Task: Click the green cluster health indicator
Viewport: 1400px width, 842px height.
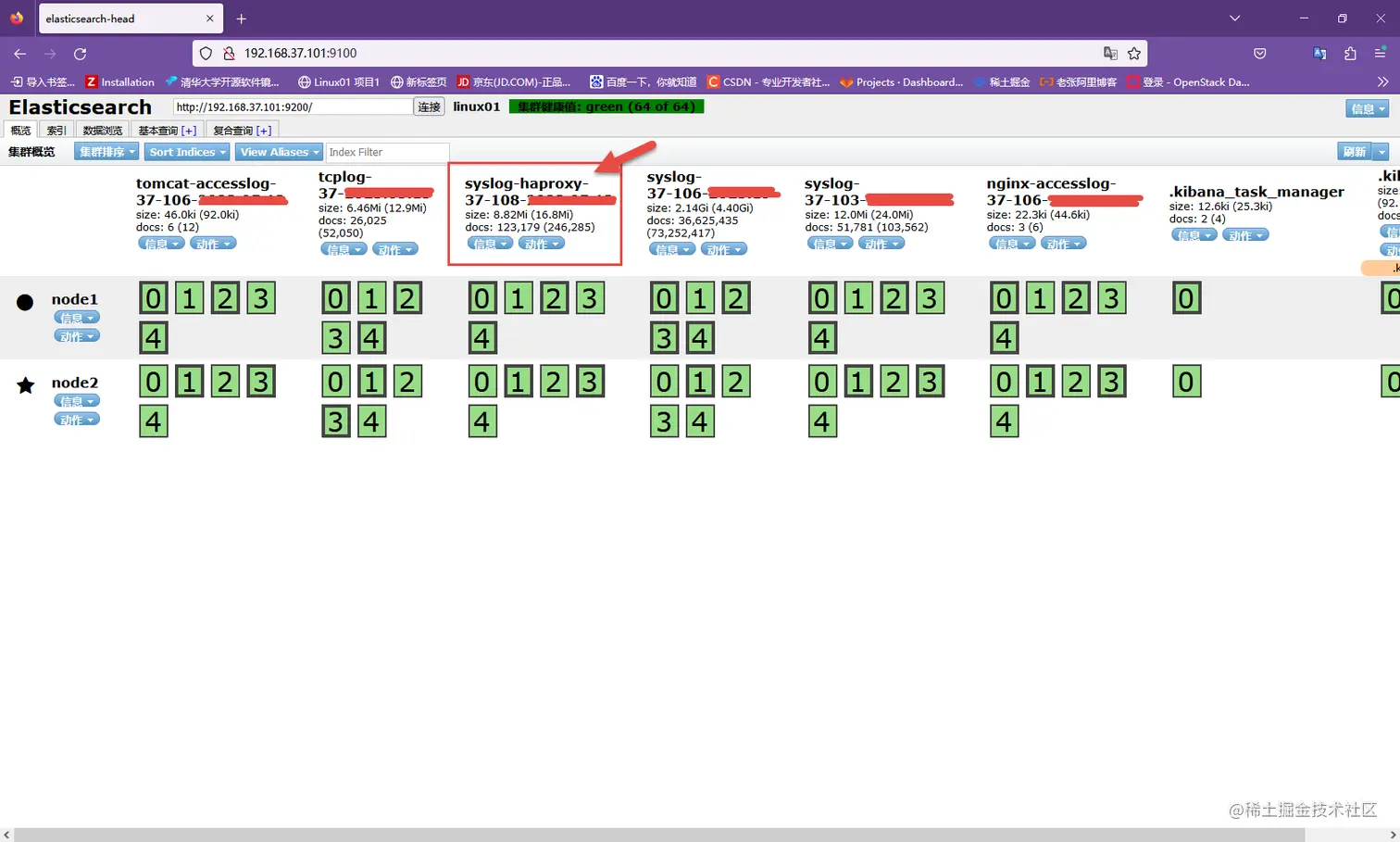Action: (606, 107)
